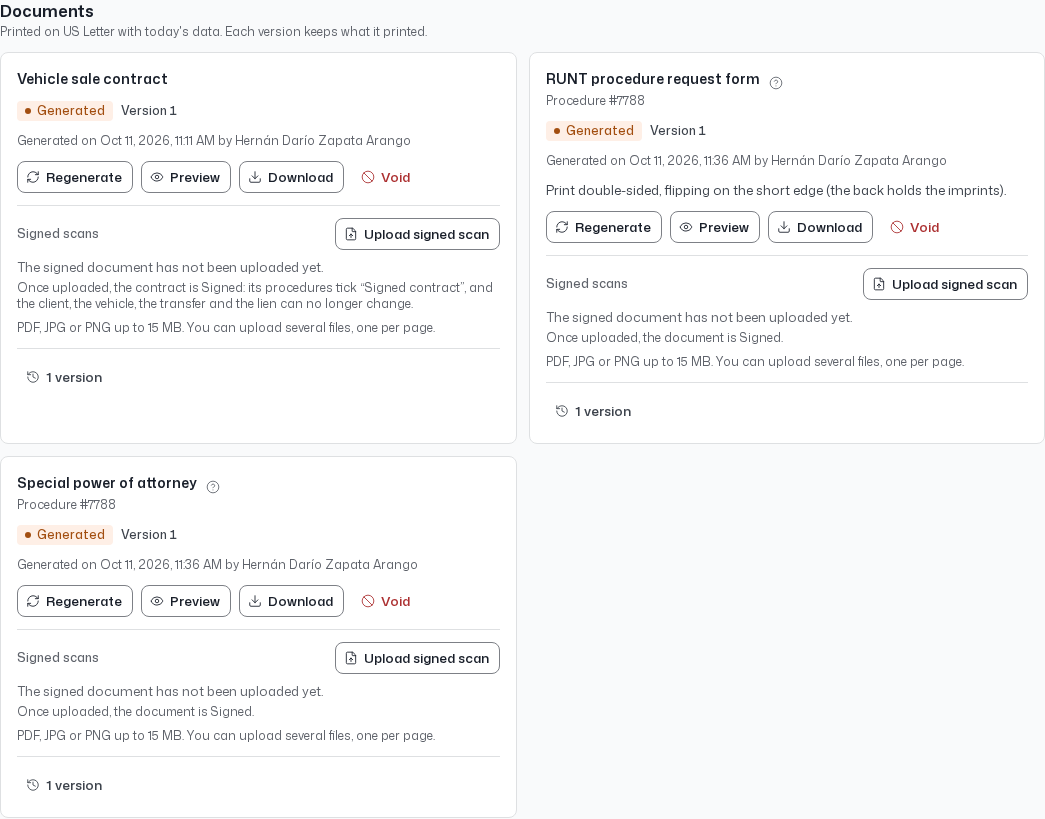Click the 'Generated on Oct 11, 2026, 11:11 AM' line
This screenshot has width=1045, height=819.
click(214, 141)
